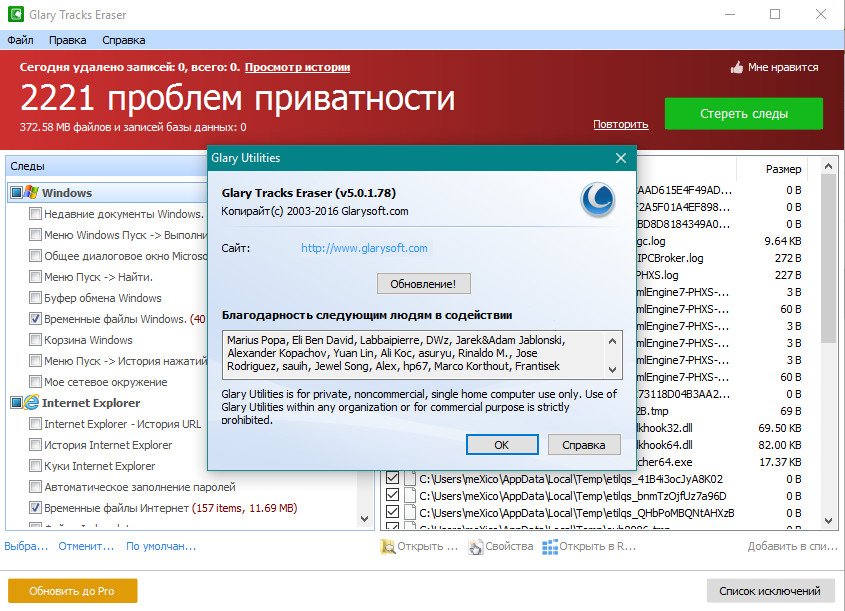845x611 pixels.
Task: Enable 'Корзина Windows' checkbox
Action: (35, 339)
